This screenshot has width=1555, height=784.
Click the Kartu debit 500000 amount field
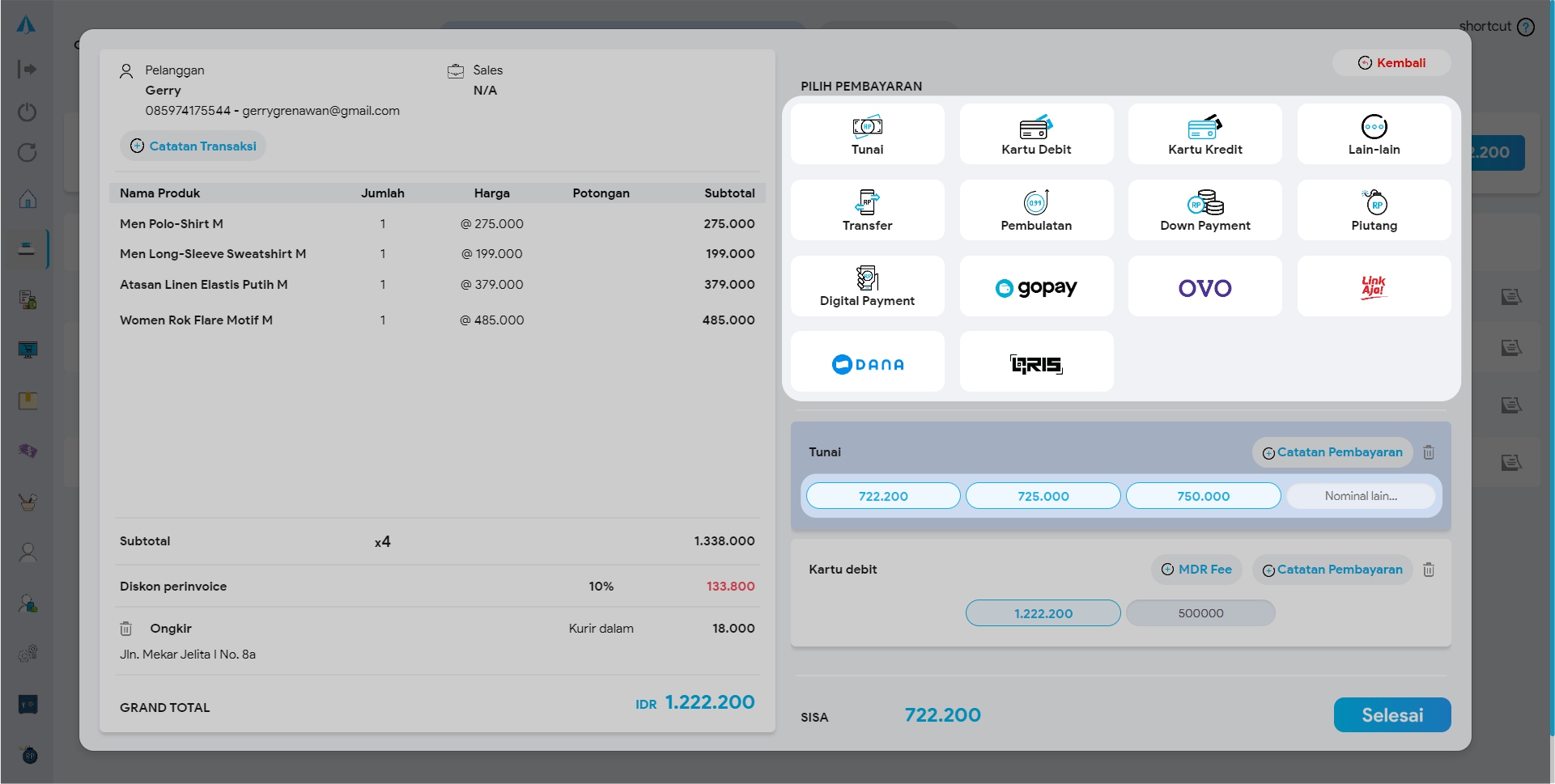coord(1200,613)
